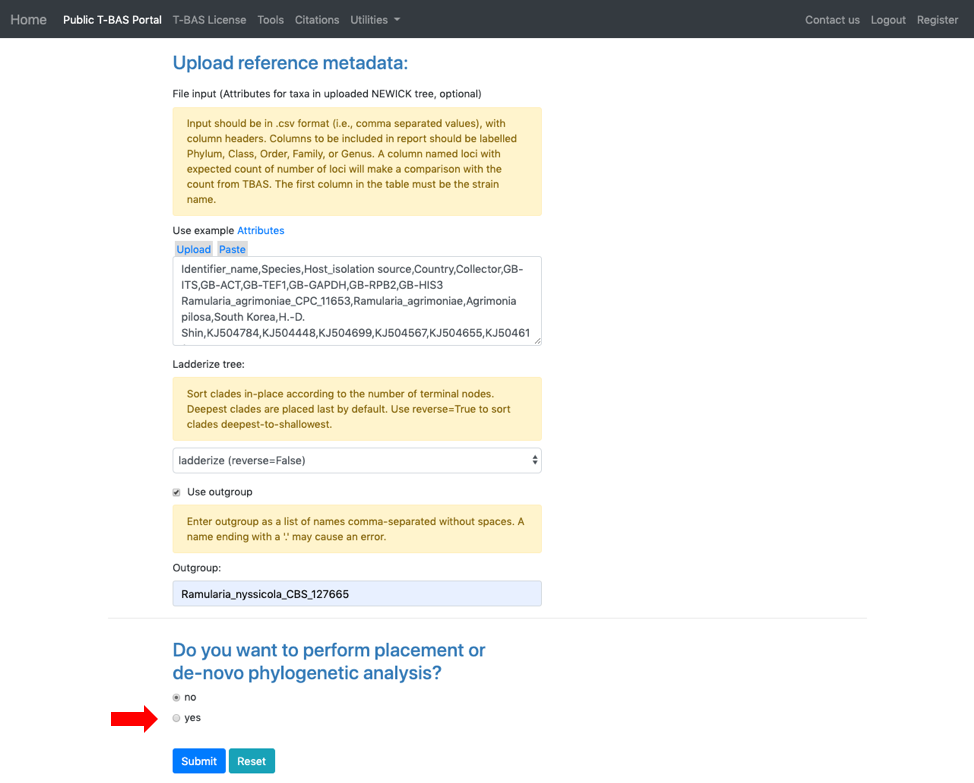Select the 'no' radio option
Image resolution: width=974 pixels, height=783 pixels.
176,697
